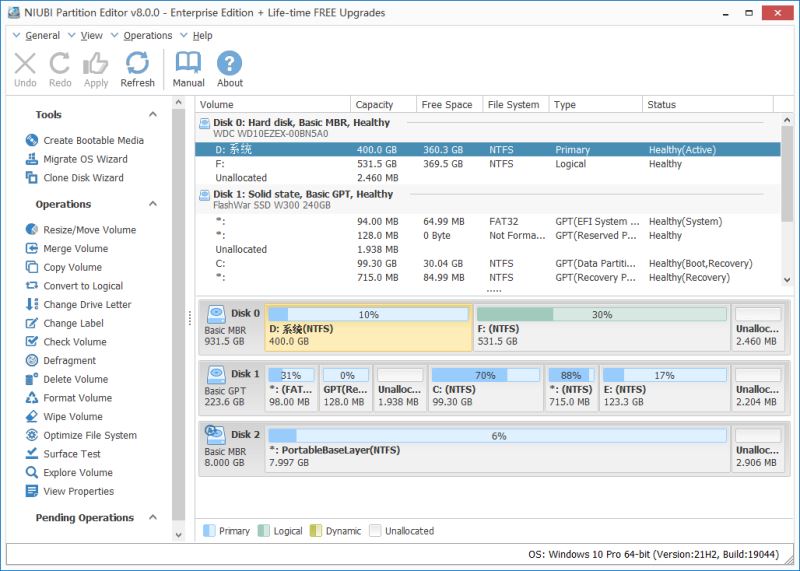Click the Resize/Move Volume icon
Viewport: 800px width, 571px height.
[x=32, y=229]
